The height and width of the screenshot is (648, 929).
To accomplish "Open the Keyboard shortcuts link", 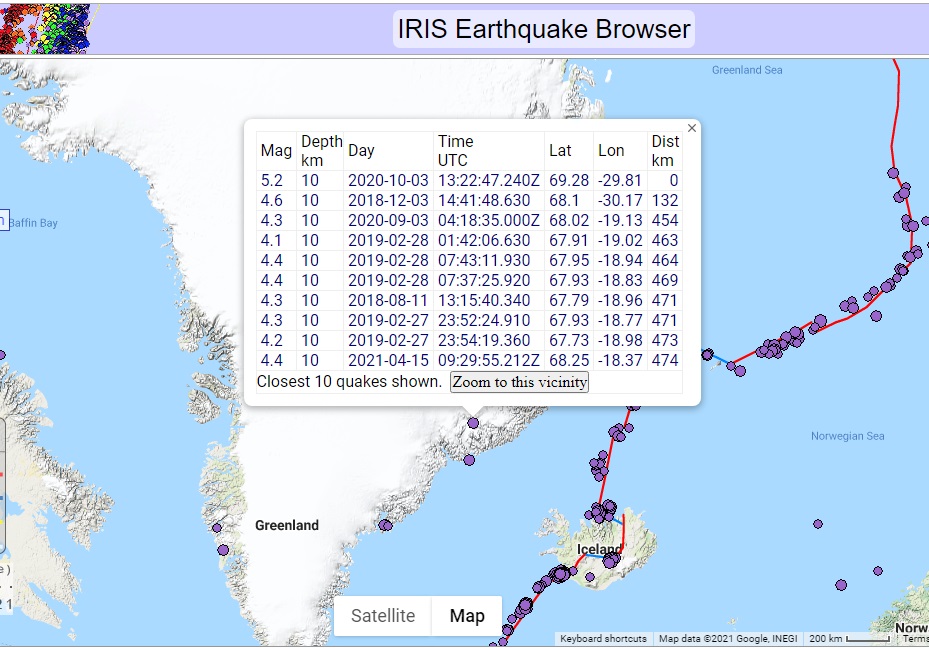I will 603,639.
